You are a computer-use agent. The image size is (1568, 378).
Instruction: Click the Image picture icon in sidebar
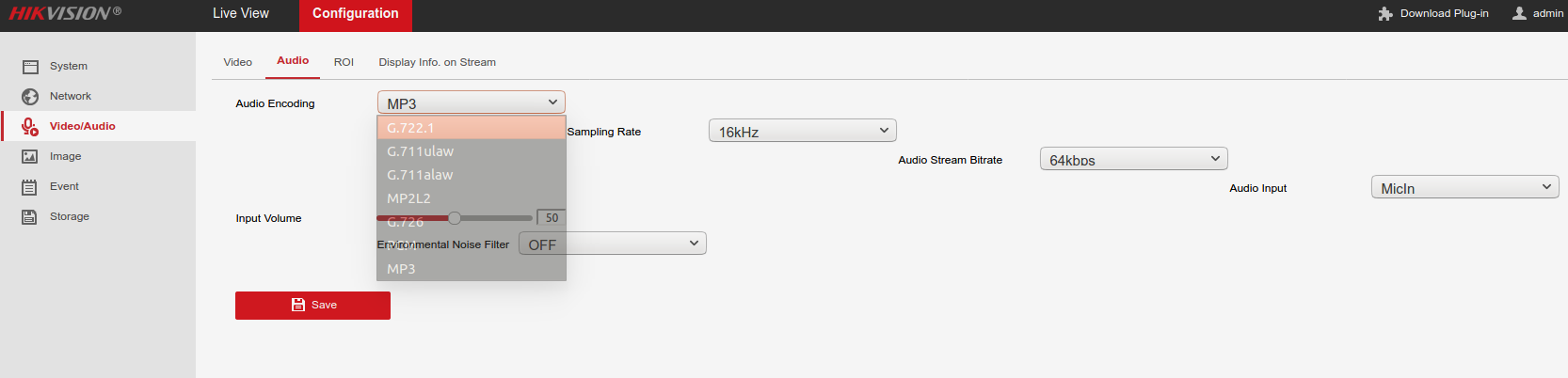(30, 157)
